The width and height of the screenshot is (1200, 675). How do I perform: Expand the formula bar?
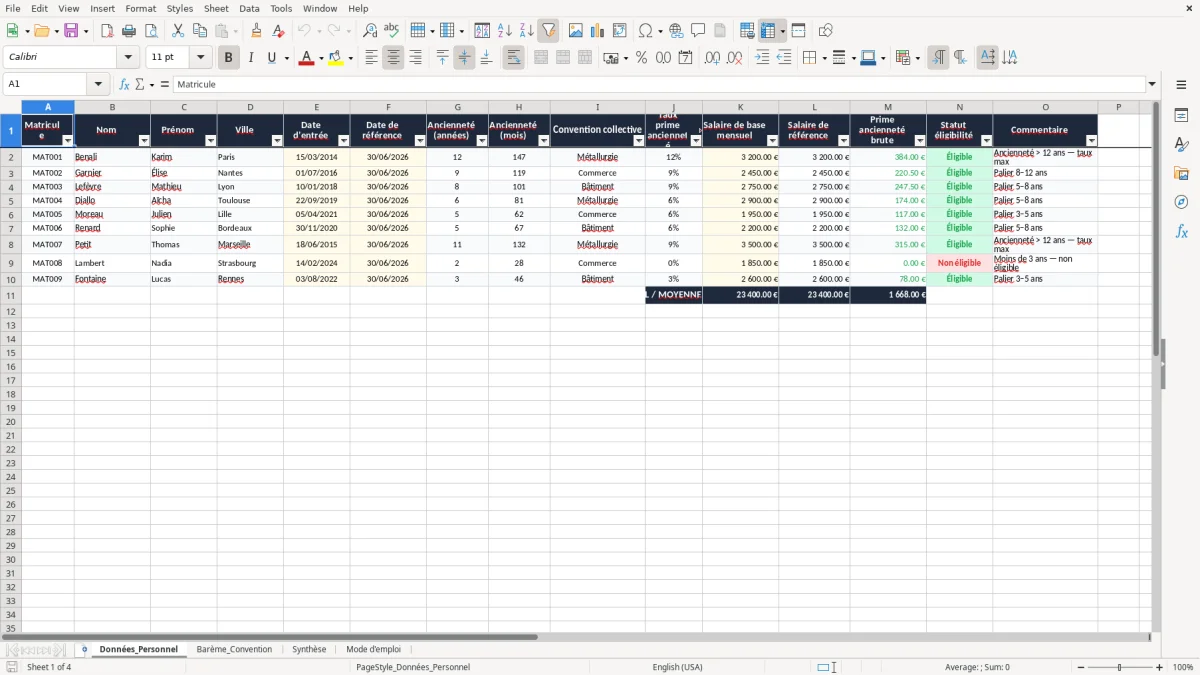(1153, 84)
